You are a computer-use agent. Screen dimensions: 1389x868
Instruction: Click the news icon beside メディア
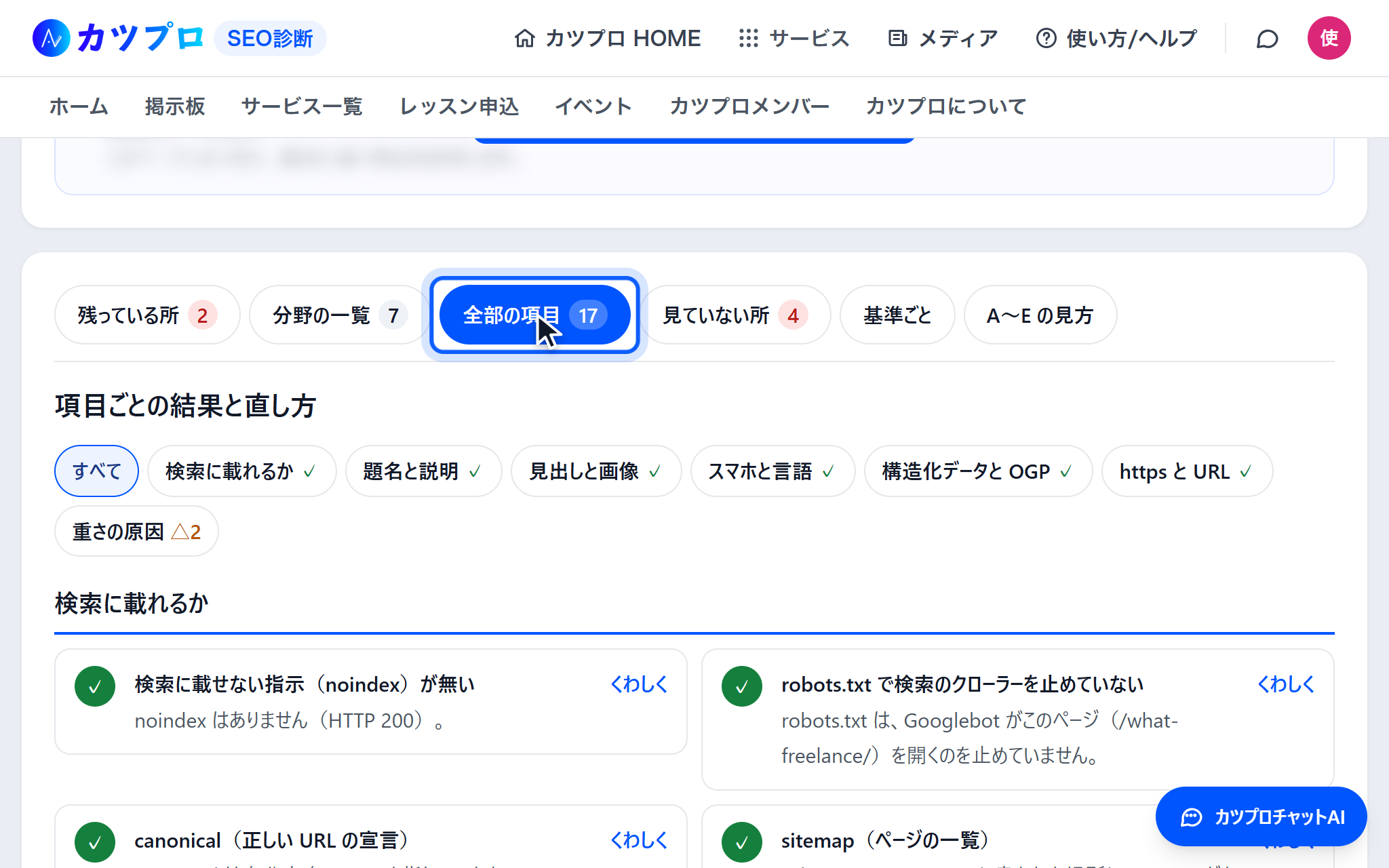click(x=898, y=39)
